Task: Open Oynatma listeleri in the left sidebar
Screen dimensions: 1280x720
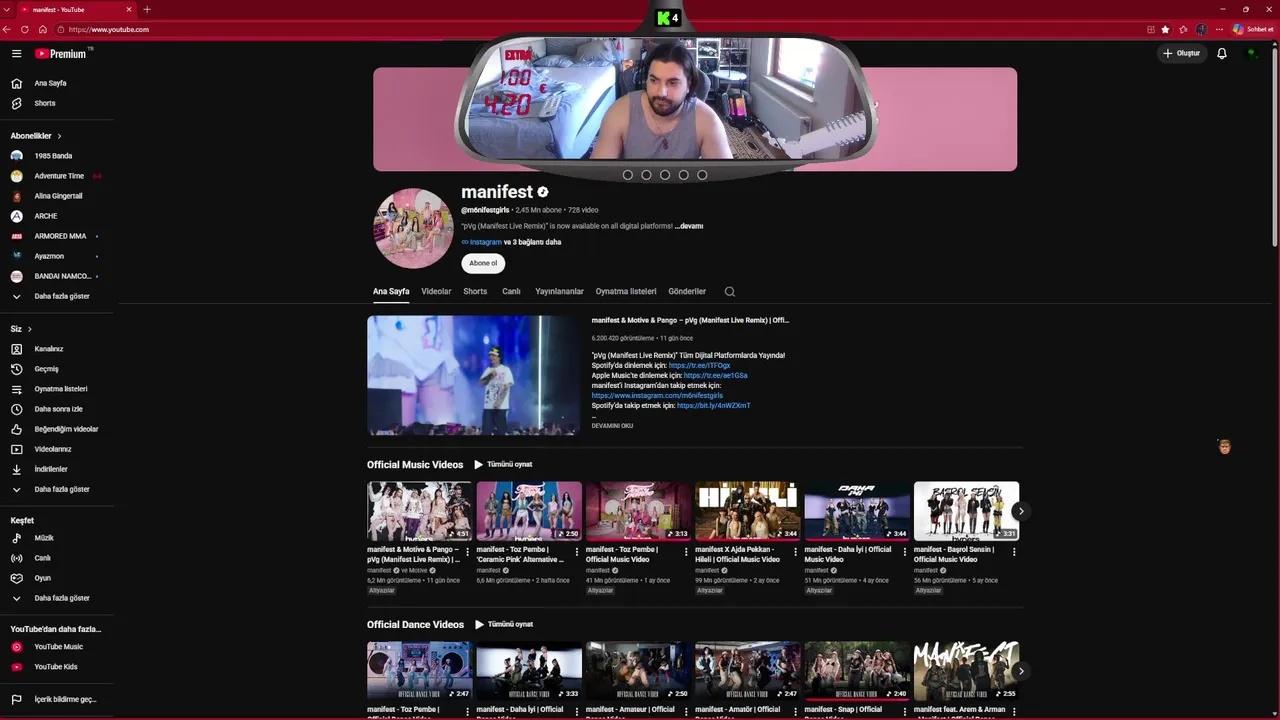Action: (x=57, y=389)
